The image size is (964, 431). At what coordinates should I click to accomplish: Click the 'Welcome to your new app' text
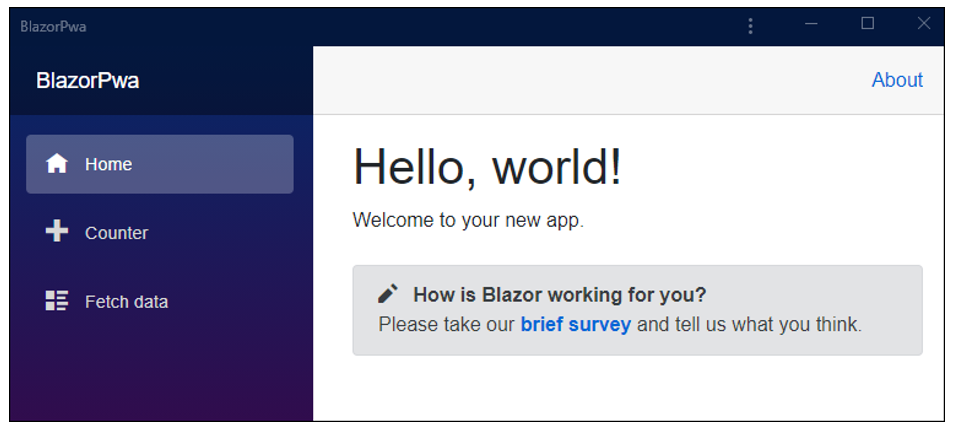(x=468, y=220)
